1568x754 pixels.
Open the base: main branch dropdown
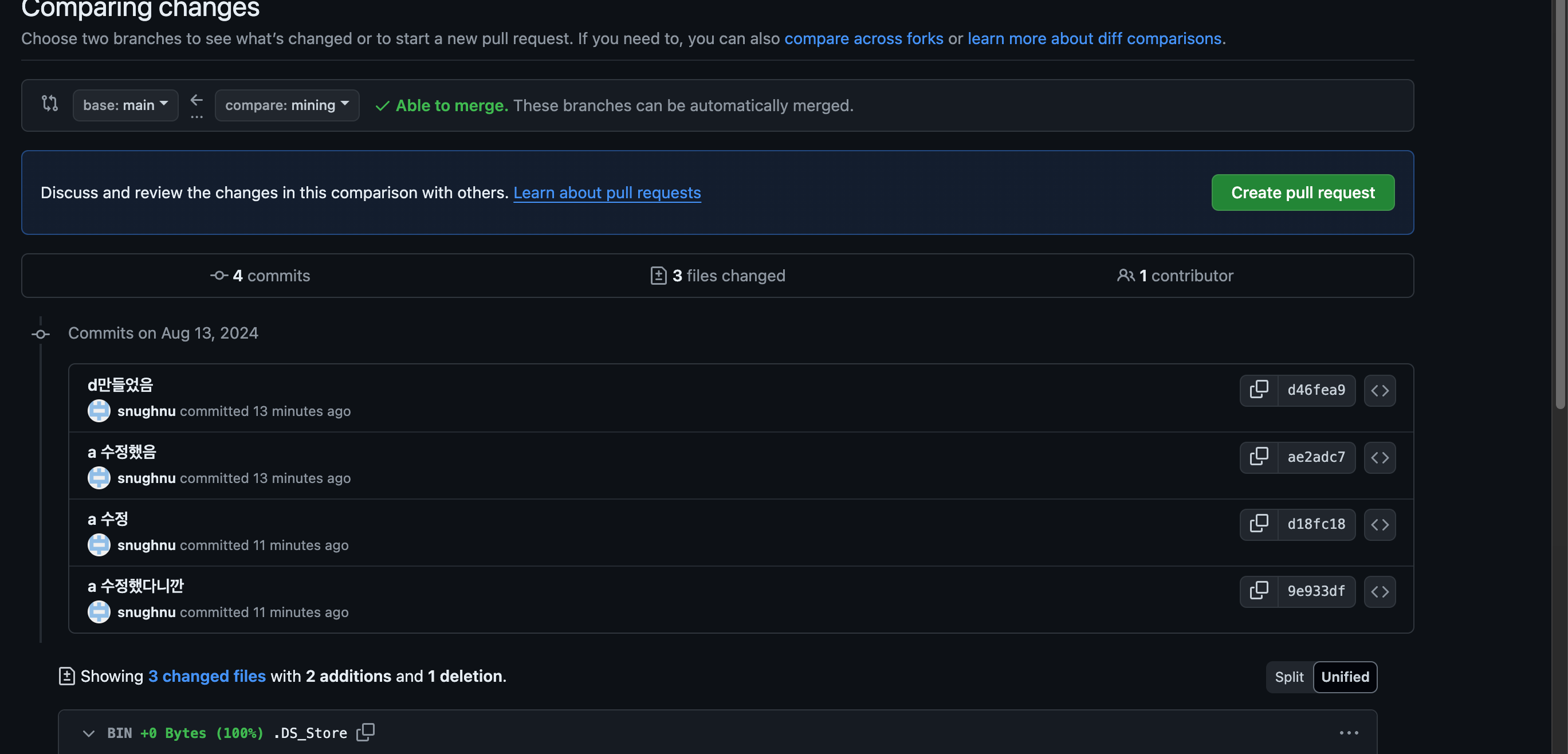(125, 105)
